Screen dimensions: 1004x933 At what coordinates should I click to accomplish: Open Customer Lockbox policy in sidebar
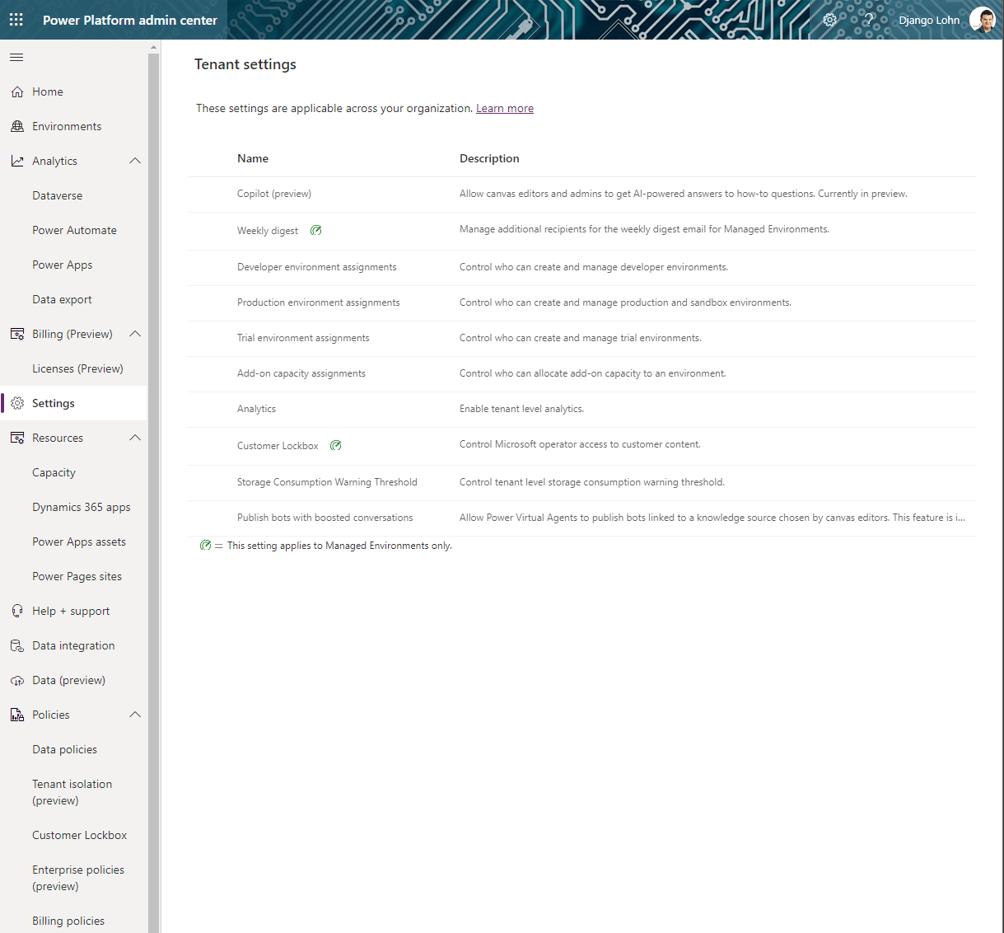point(79,835)
